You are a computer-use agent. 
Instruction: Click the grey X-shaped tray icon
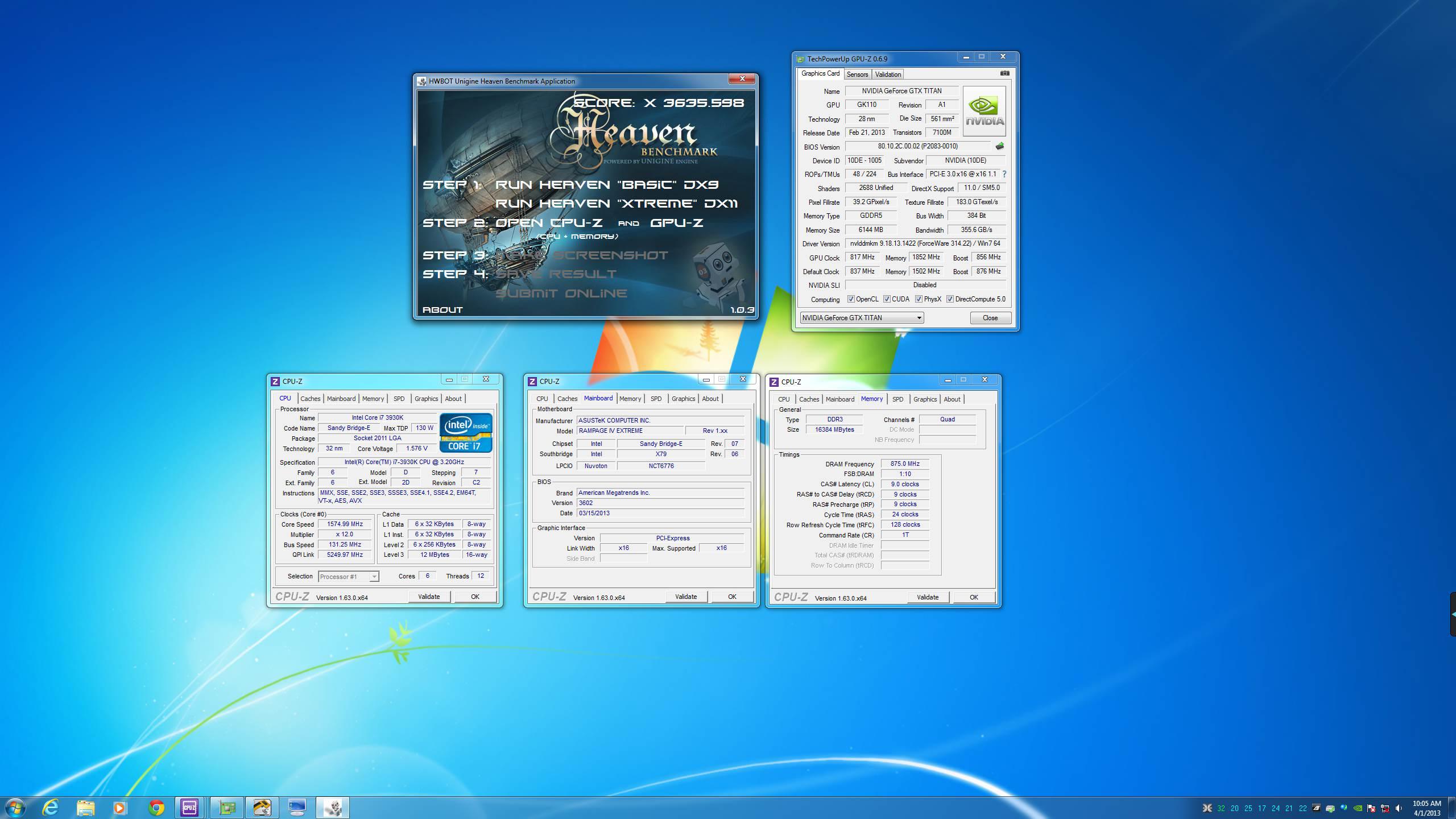point(1207,808)
